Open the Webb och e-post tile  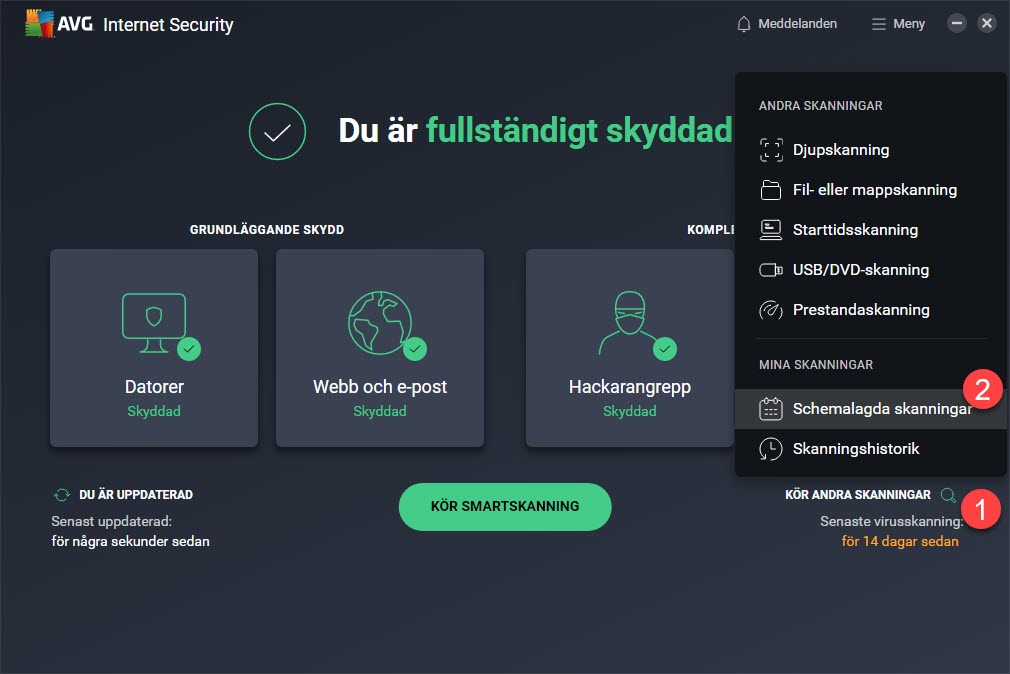coord(380,348)
